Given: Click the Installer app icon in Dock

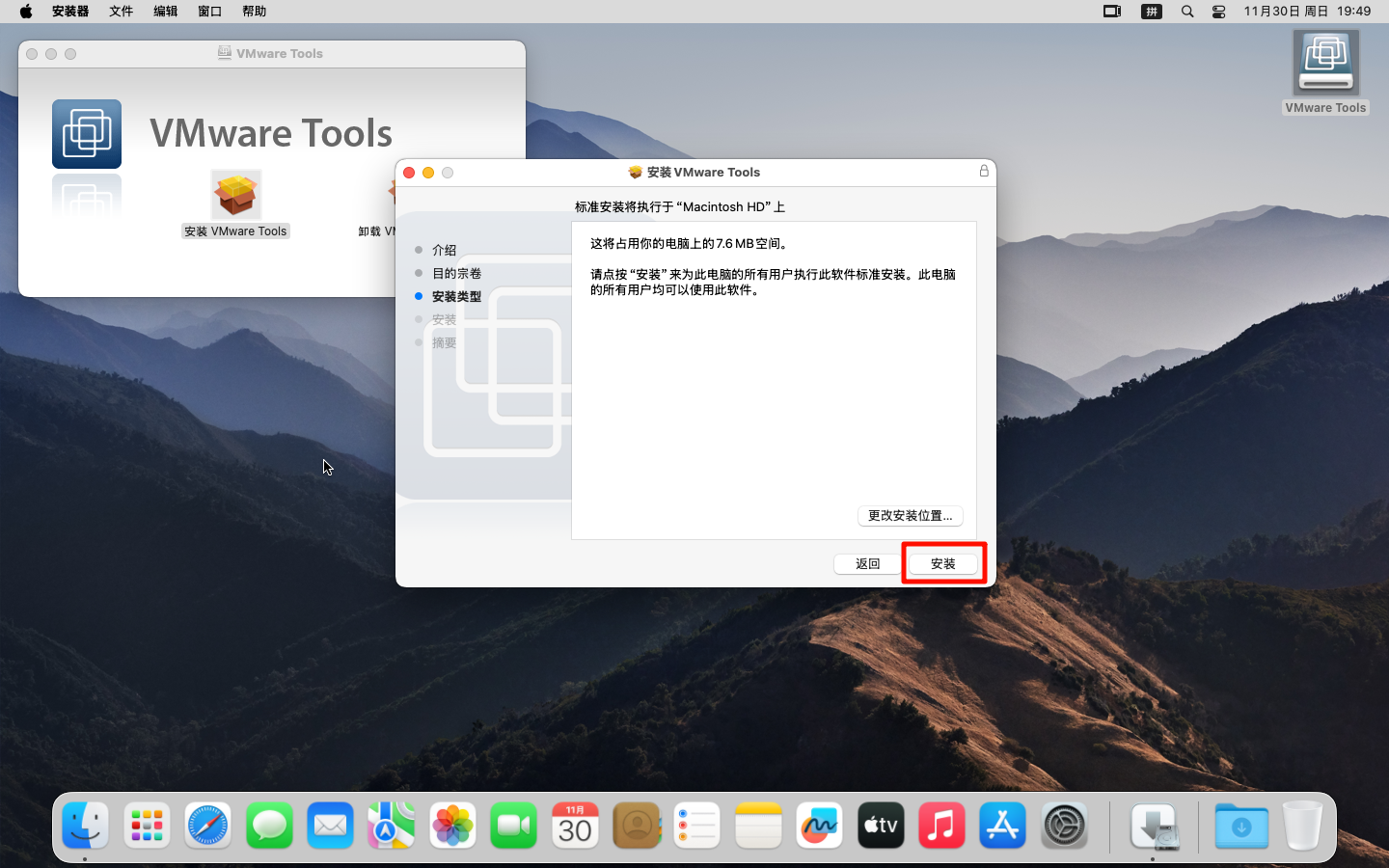Looking at the screenshot, I should tap(1154, 826).
